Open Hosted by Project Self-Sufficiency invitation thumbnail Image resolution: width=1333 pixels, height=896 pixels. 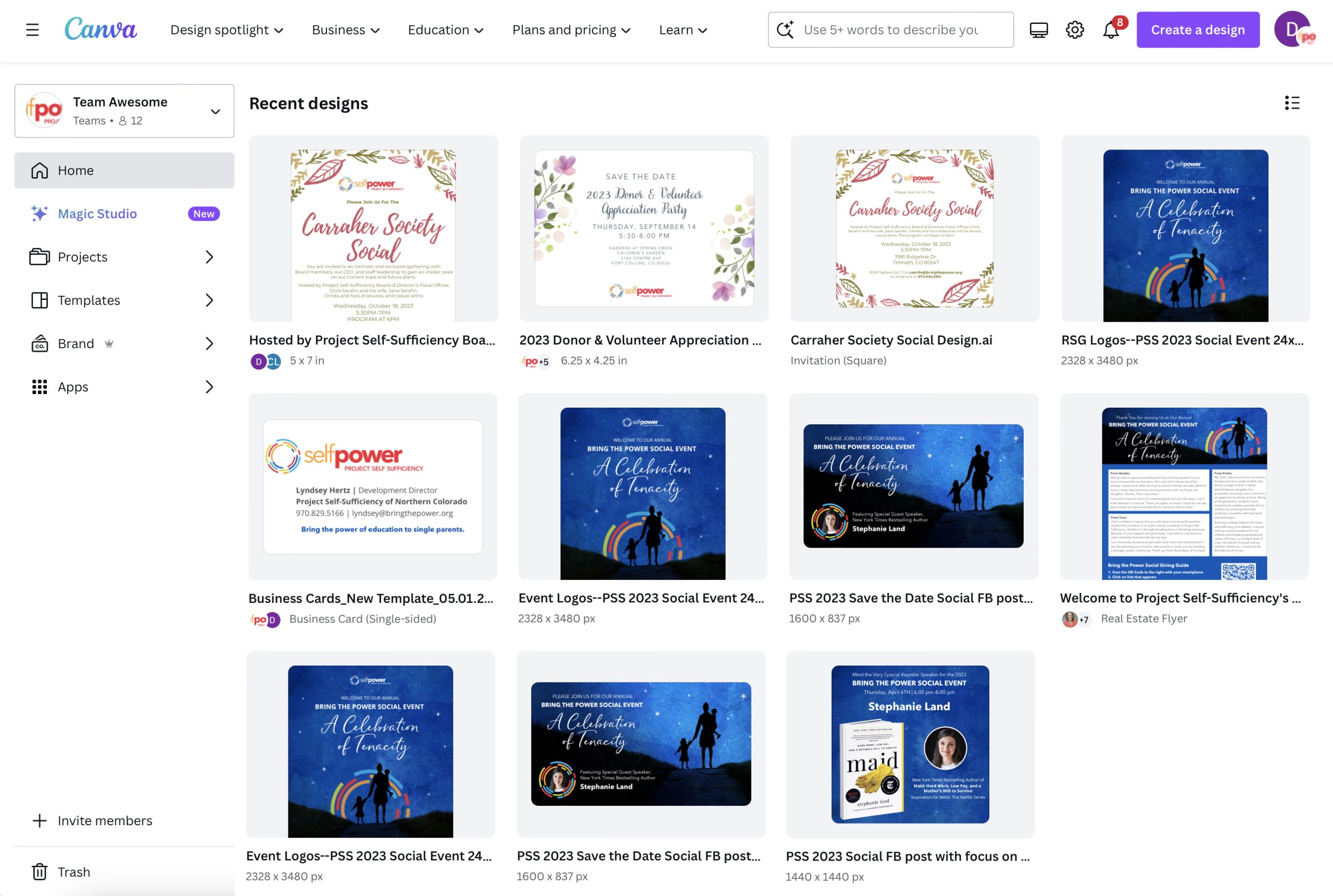pos(373,229)
